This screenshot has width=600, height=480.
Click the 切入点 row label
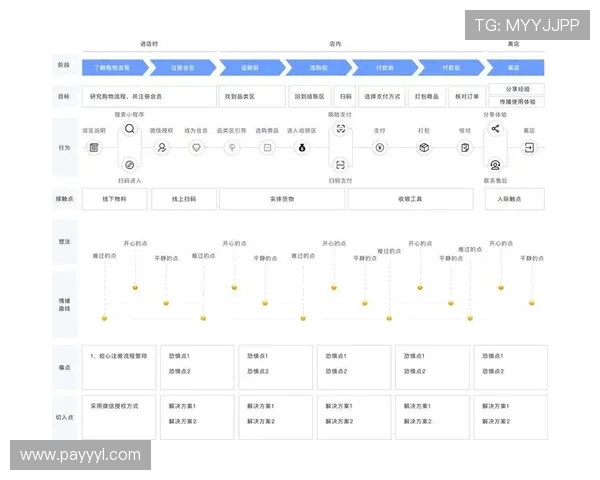(x=64, y=417)
